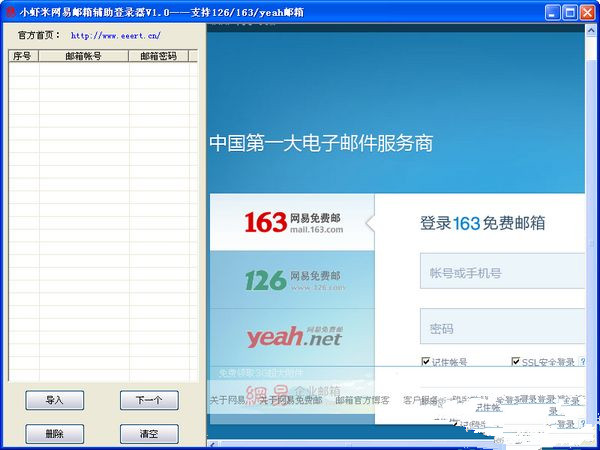Switch to the 126 网易免费邮 tab
The width and height of the screenshot is (600, 450).
coord(292,280)
